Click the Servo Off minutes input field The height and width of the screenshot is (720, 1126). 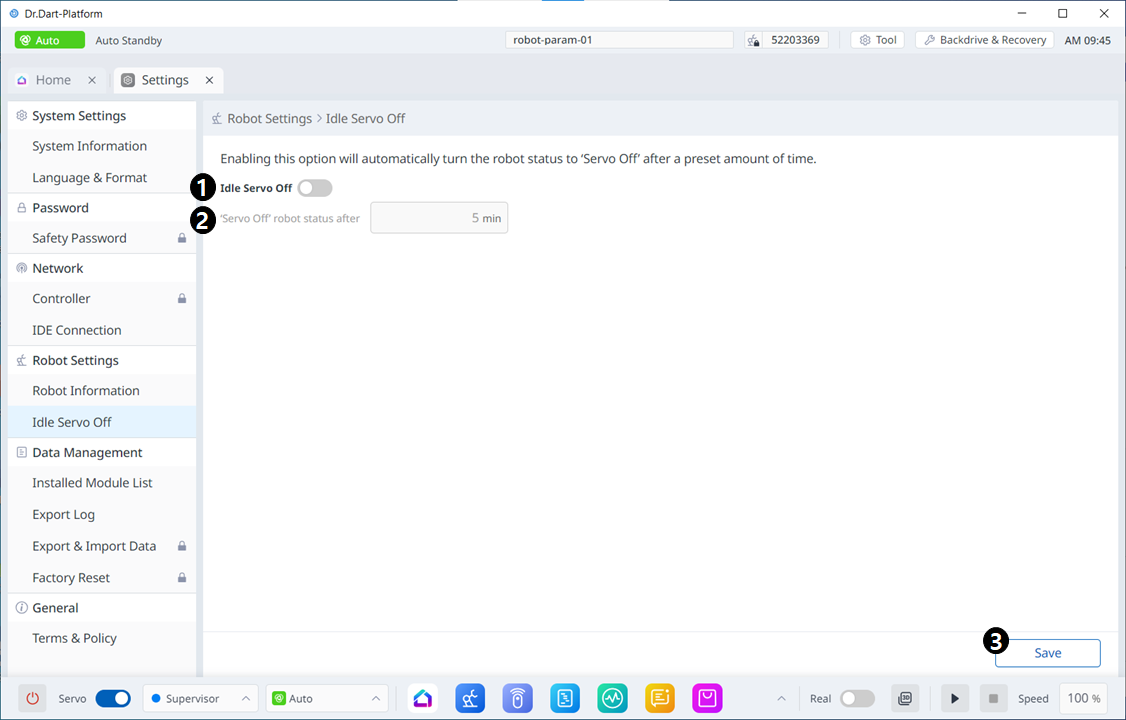pyautogui.click(x=438, y=218)
